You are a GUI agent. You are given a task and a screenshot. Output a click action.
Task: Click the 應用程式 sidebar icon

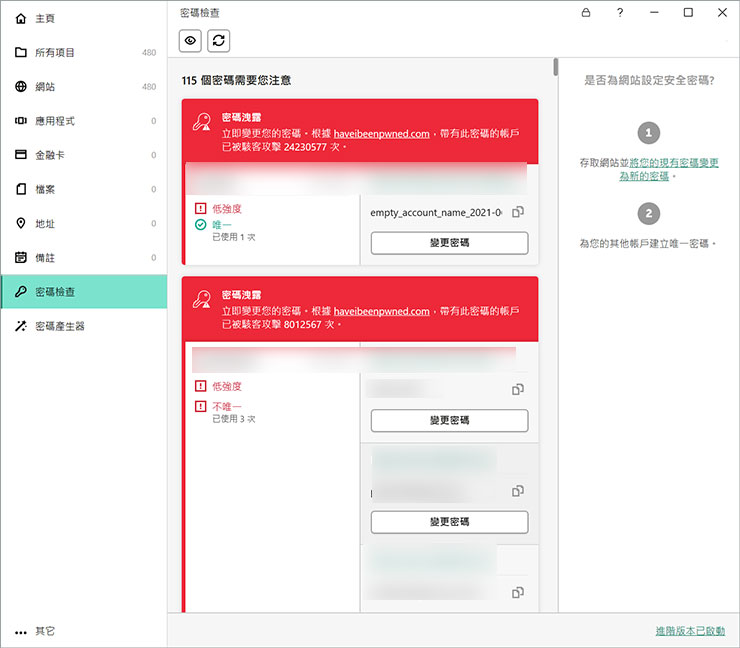tap(21, 120)
